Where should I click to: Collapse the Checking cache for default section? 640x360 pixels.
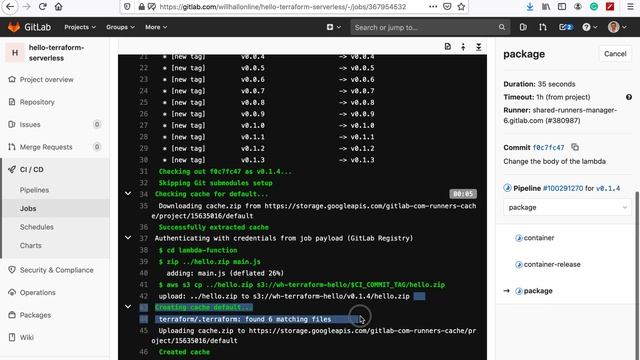click(128, 193)
